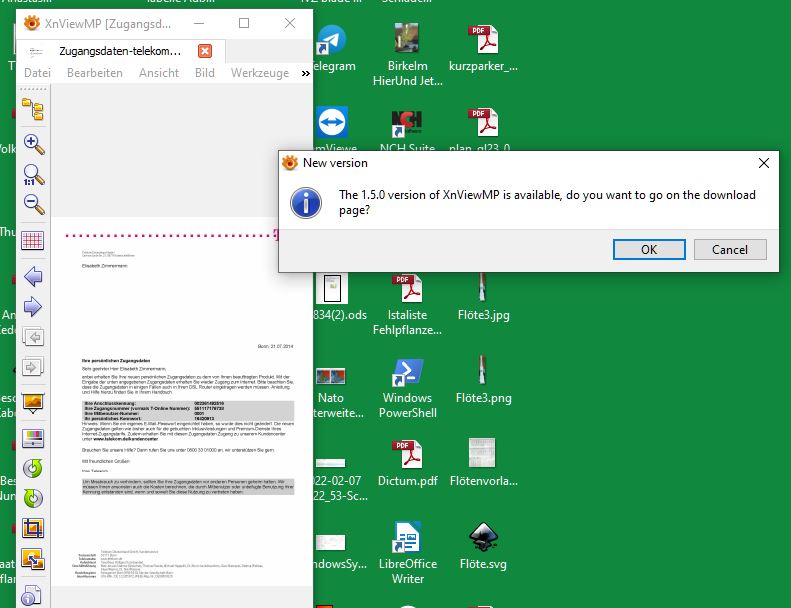Open the color adjustment icon in toolbar
The image size is (791, 608).
tap(33, 438)
